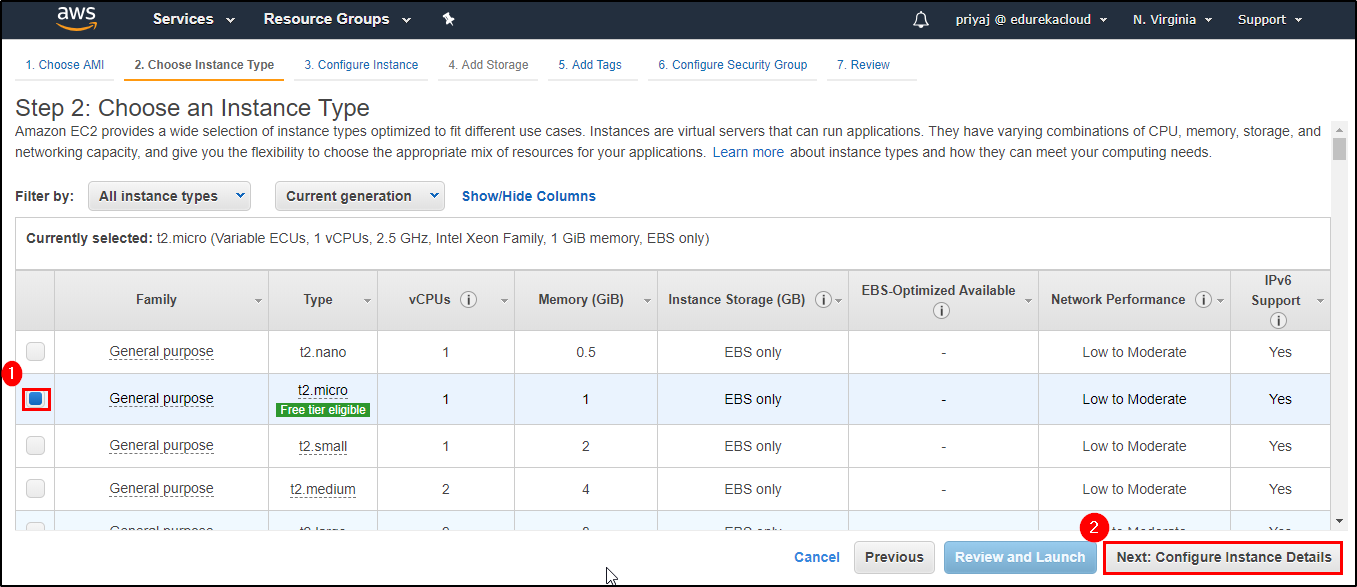1357x587 pixels.
Task: Deselect the t2.micro instance checkbox
Action: pyautogui.click(x=36, y=399)
